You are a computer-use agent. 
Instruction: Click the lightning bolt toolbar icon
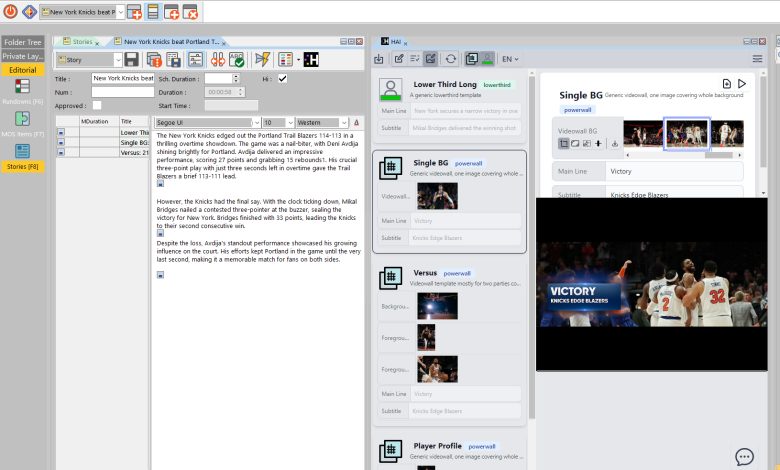(262, 60)
